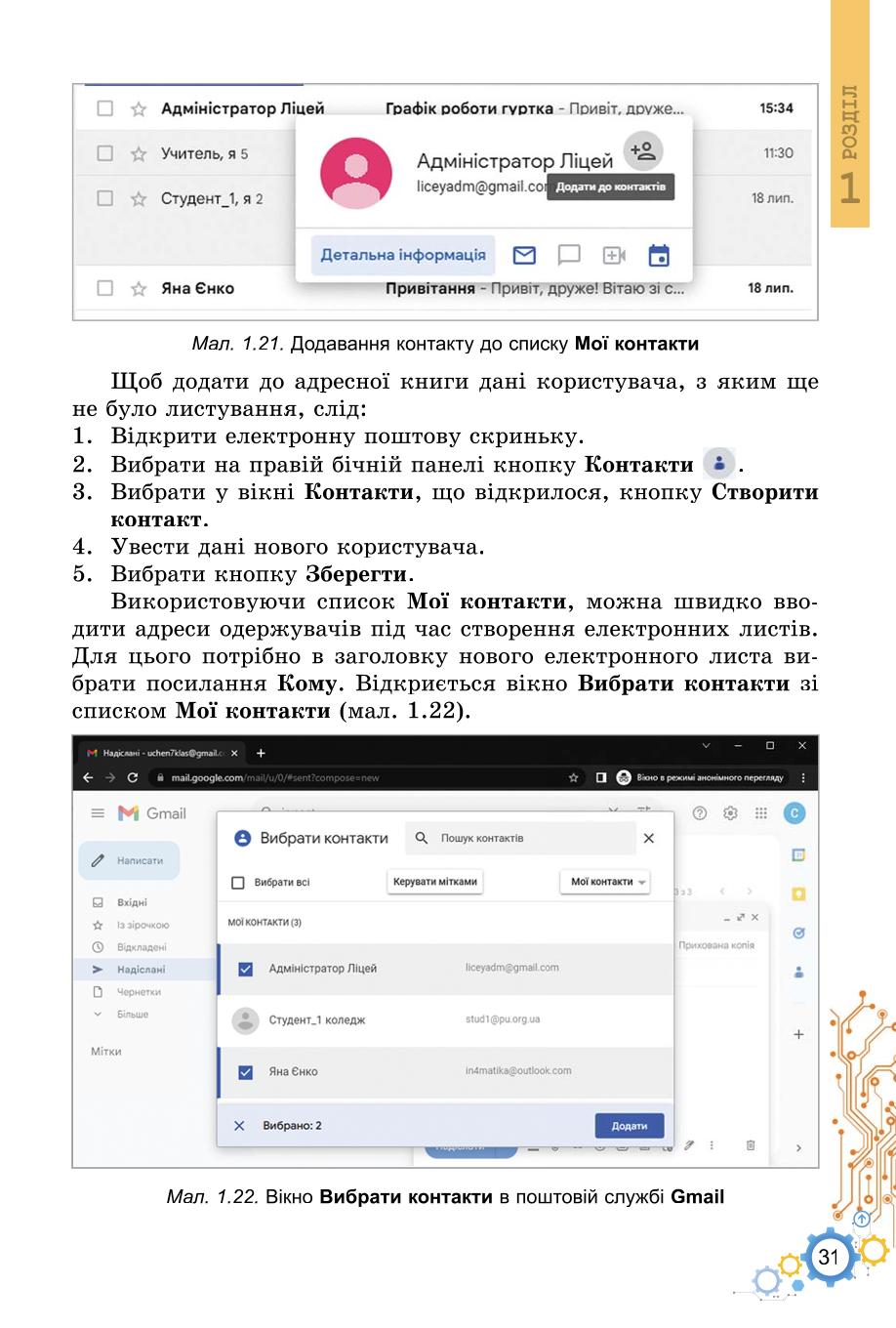Expand the Більше folder list
896x1328 pixels.
[133, 1015]
